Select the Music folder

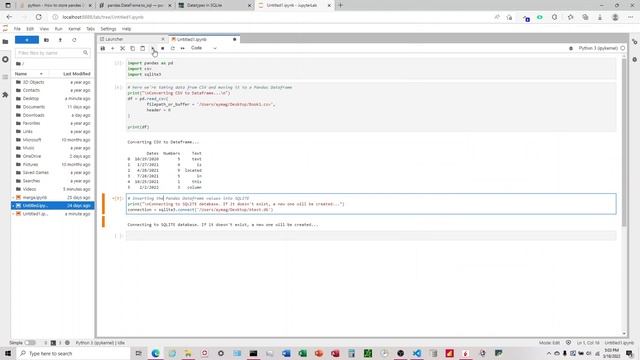point(52,148)
